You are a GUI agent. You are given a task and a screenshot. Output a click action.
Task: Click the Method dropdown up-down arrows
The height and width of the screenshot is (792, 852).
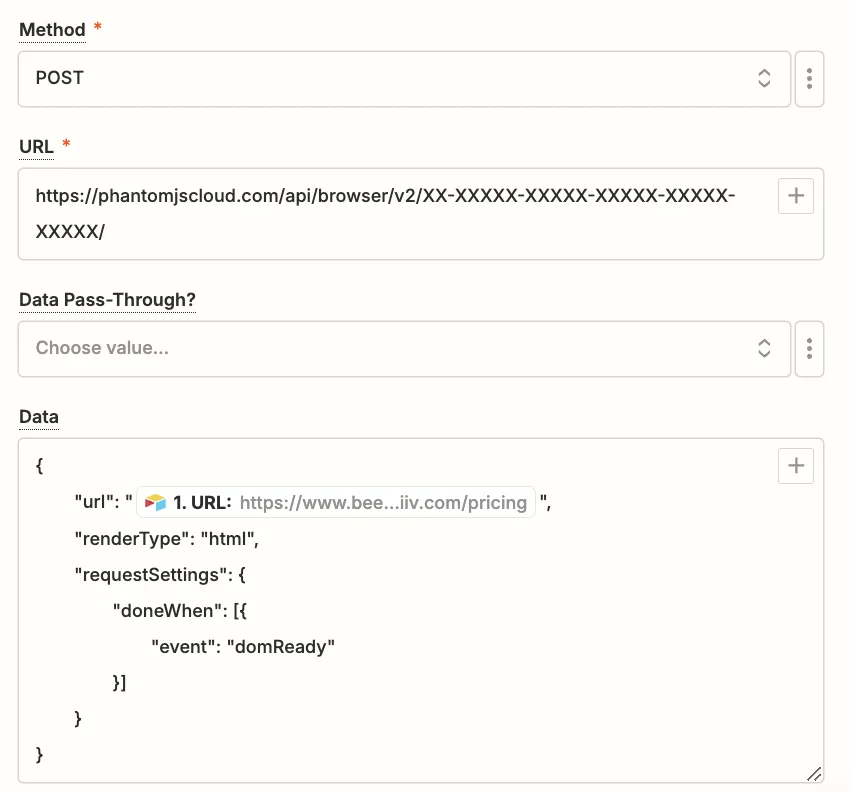point(764,78)
